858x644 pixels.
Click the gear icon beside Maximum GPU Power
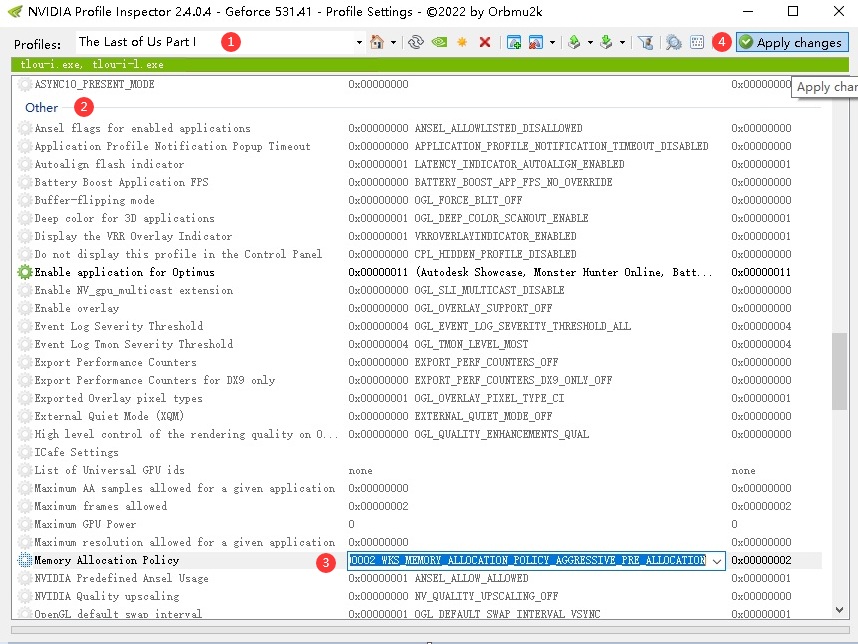pyautogui.click(x=25, y=524)
